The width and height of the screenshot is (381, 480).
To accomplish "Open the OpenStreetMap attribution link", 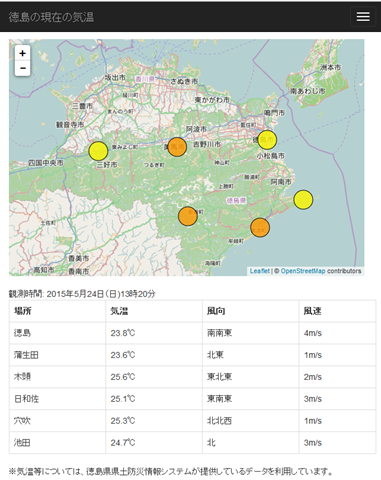I will click(303, 271).
